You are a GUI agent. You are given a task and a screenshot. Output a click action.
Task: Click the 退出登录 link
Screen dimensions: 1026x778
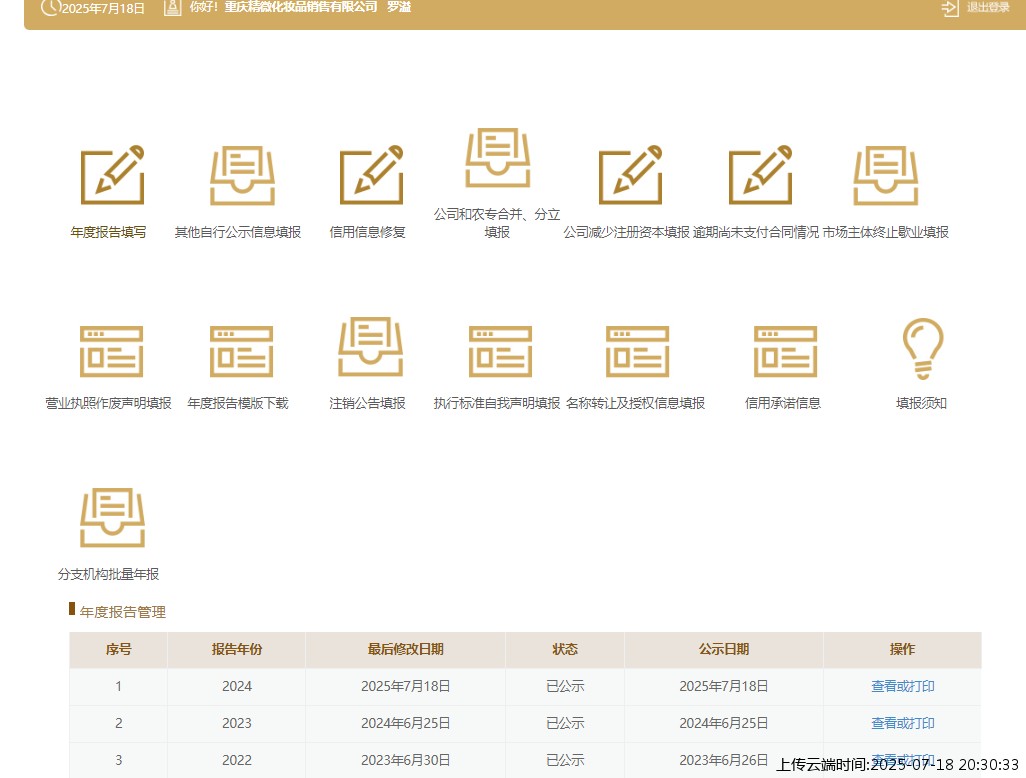coord(988,8)
